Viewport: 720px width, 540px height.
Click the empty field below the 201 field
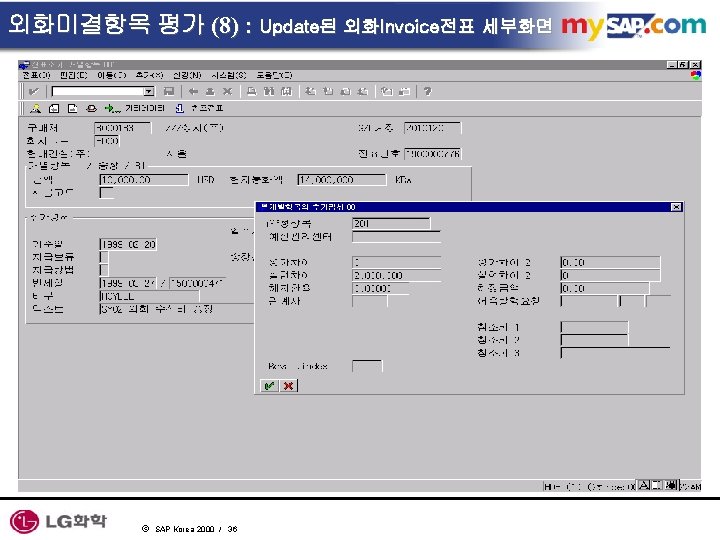[x=396, y=237]
